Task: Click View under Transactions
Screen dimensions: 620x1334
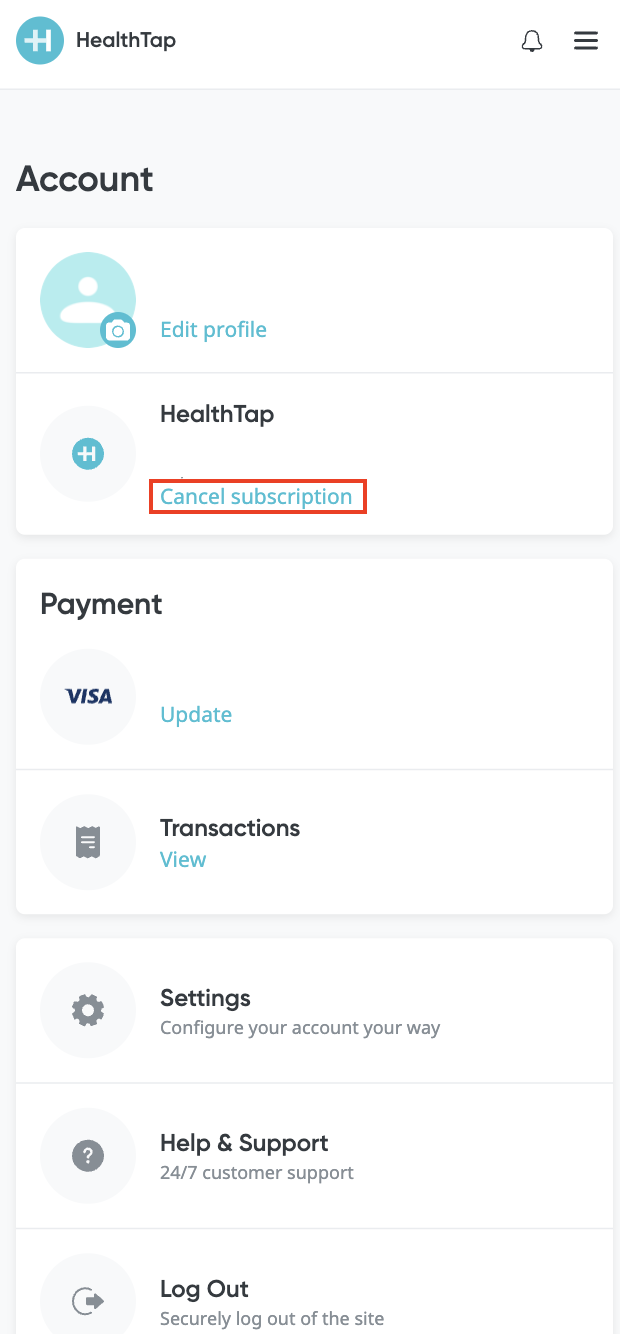Action: pos(183,860)
